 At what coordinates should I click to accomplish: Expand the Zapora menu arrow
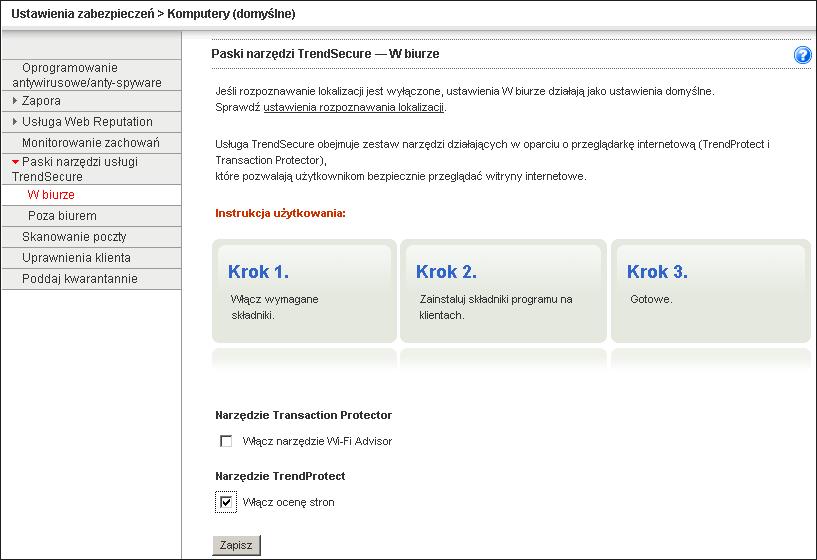click(x=15, y=101)
